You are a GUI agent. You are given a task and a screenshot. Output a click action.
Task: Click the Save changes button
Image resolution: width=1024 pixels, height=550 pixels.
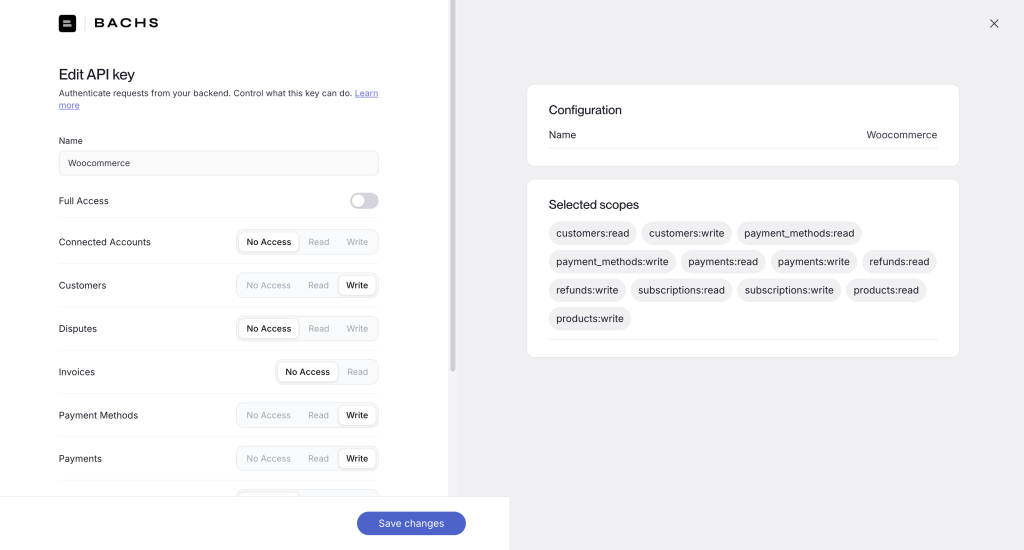411,523
